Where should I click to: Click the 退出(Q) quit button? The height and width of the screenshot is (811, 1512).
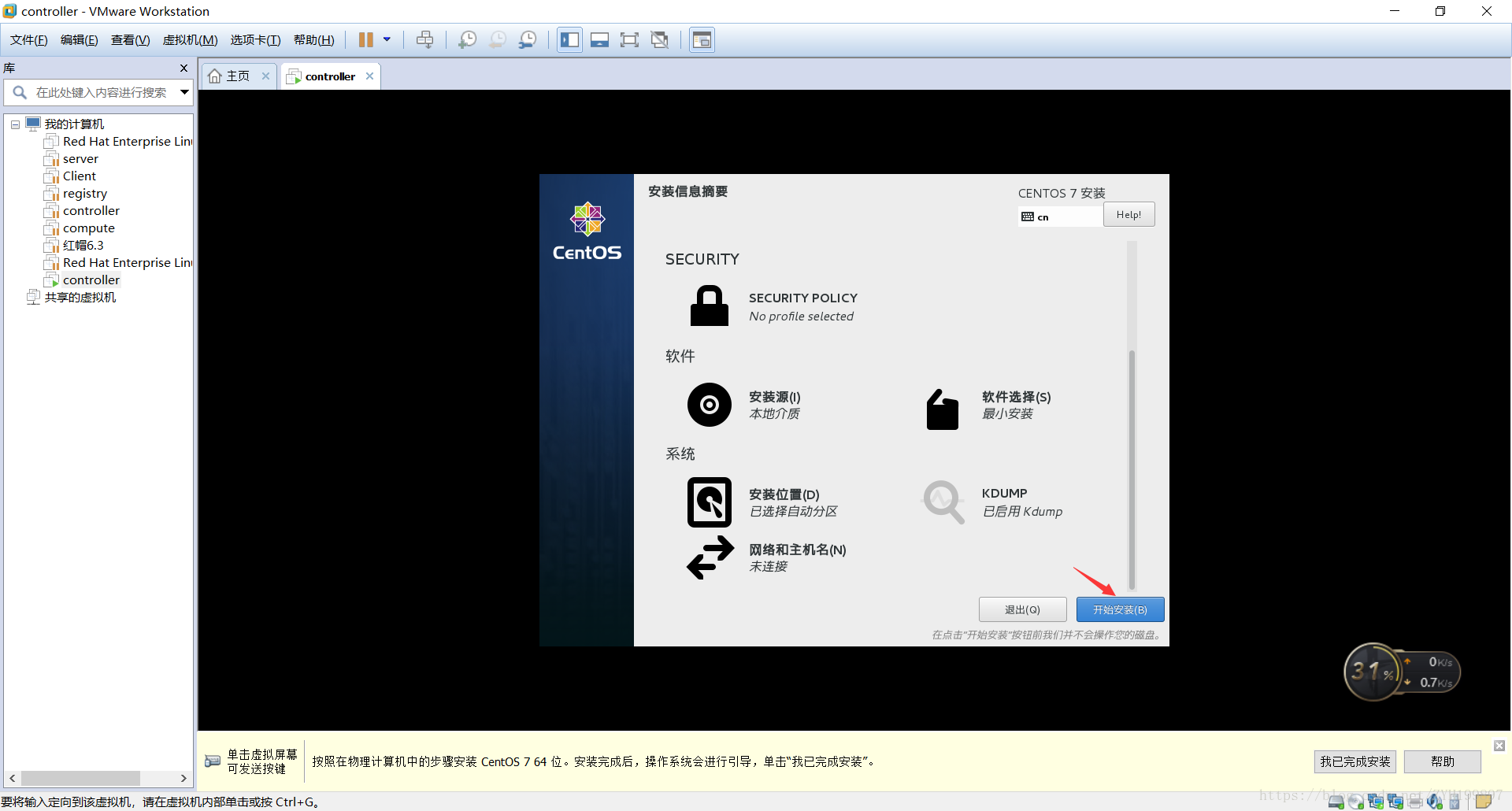pyautogui.click(x=1022, y=609)
